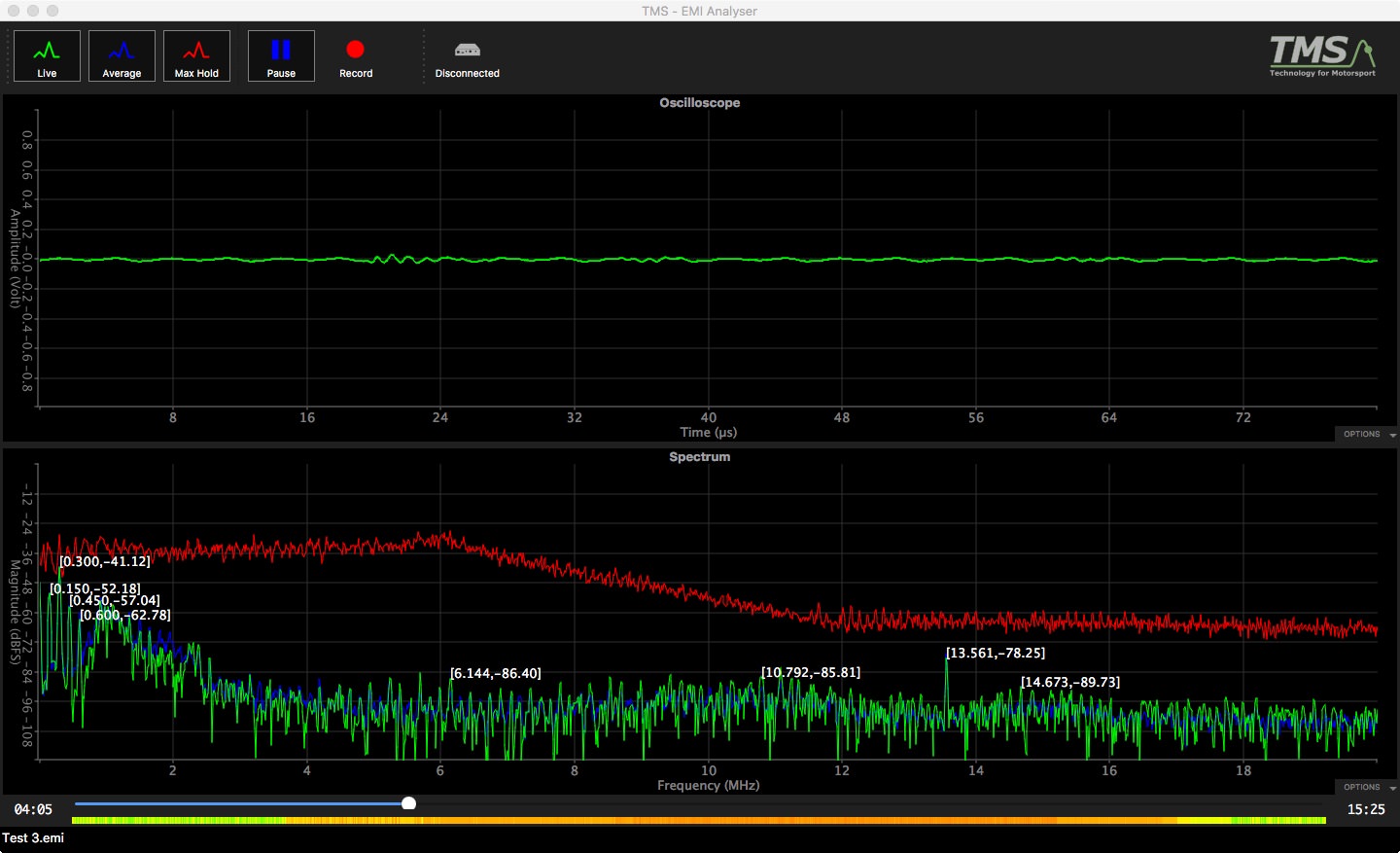
Task: Click the 14.673 MHz peak label
Action: tap(1069, 683)
